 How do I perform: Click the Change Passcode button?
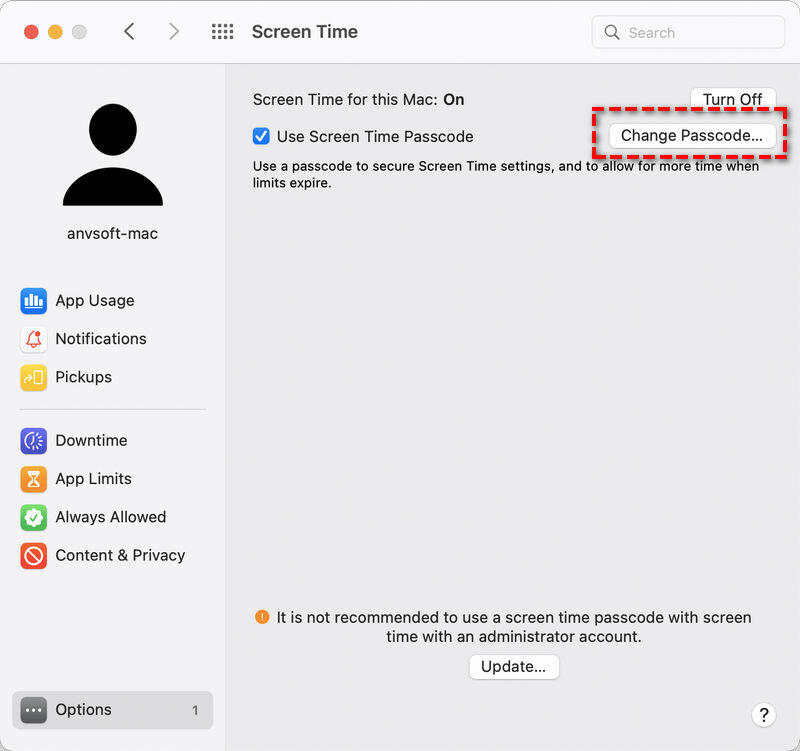click(691, 136)
